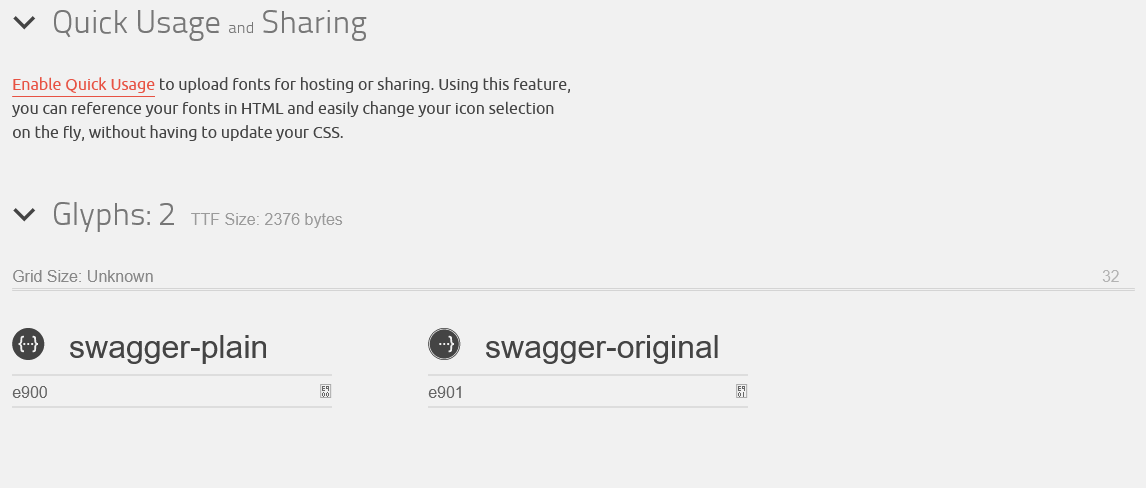Viewport: 1146px width, 488px height.
Task: Open the Enable Quick Usage link
Action: click(83, 85)
